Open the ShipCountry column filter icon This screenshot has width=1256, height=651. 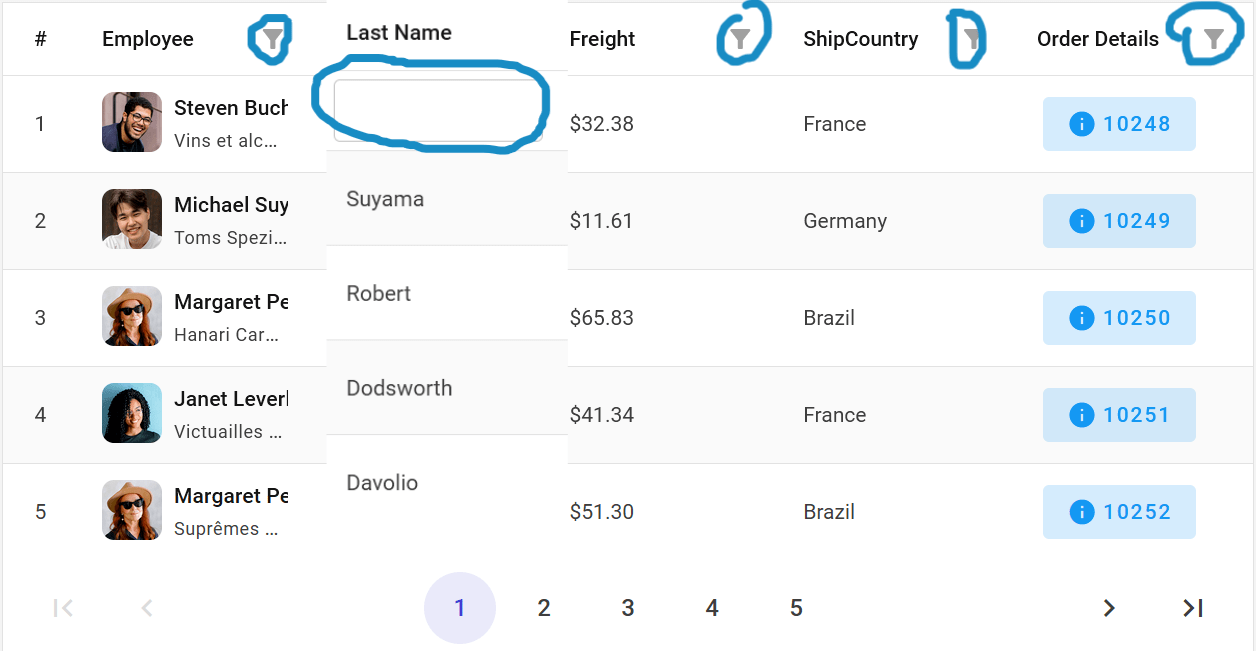tap(972, 39)
